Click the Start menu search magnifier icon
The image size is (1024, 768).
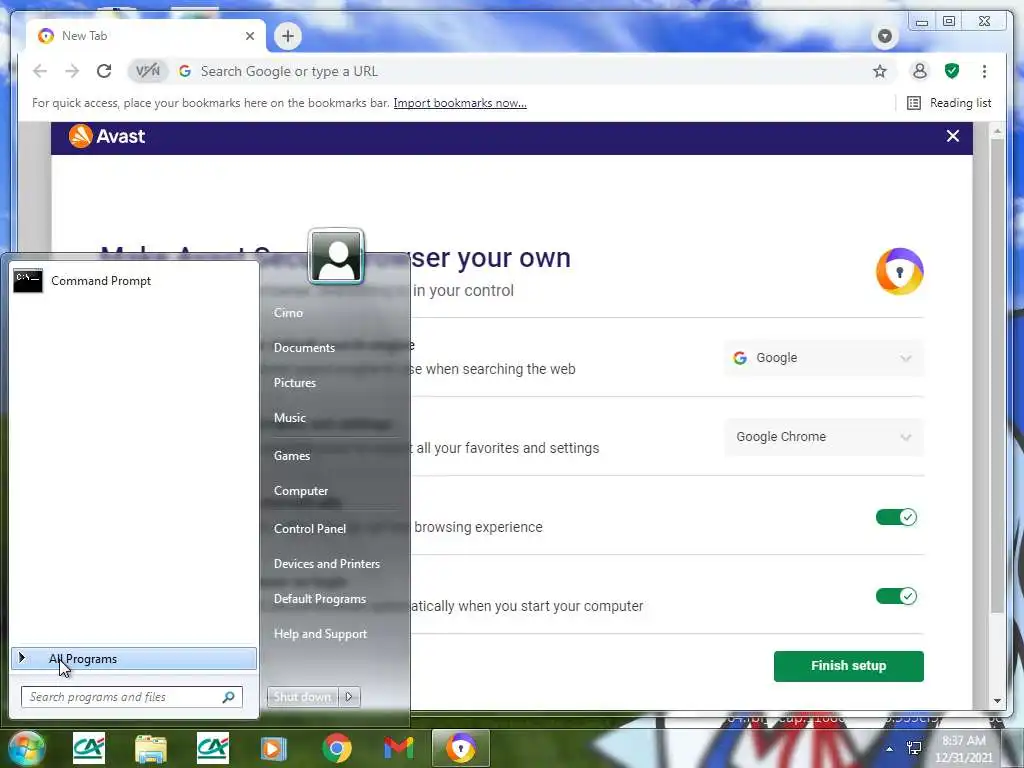point(229,697)
